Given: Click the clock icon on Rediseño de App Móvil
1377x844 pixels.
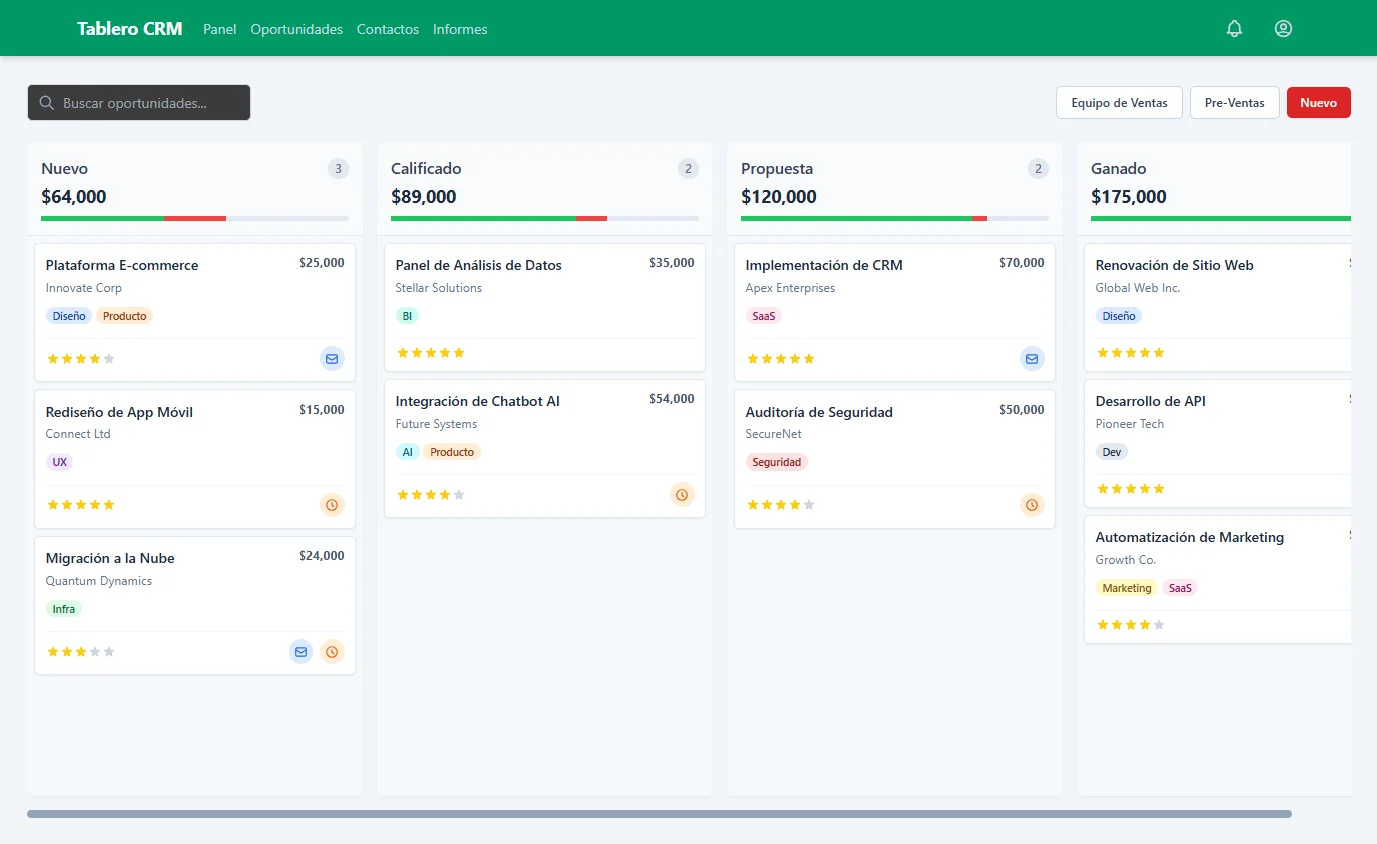Looking at the screenshot, I should click(x=331, y=505).
